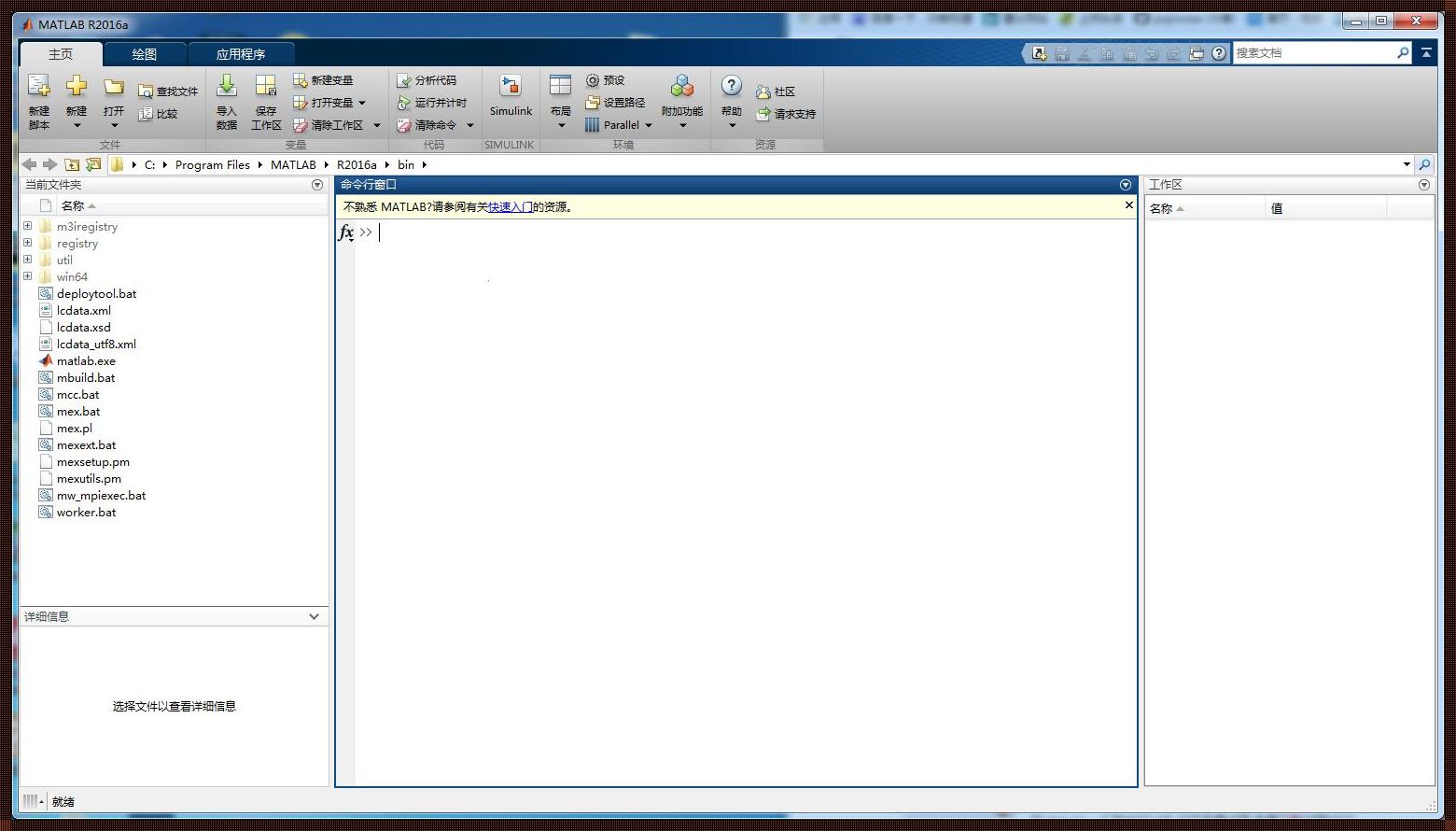1456x831 pixels.
Task: Collapse the toolstrip with the minimize arrow
Action: (x=1426, y=53)
